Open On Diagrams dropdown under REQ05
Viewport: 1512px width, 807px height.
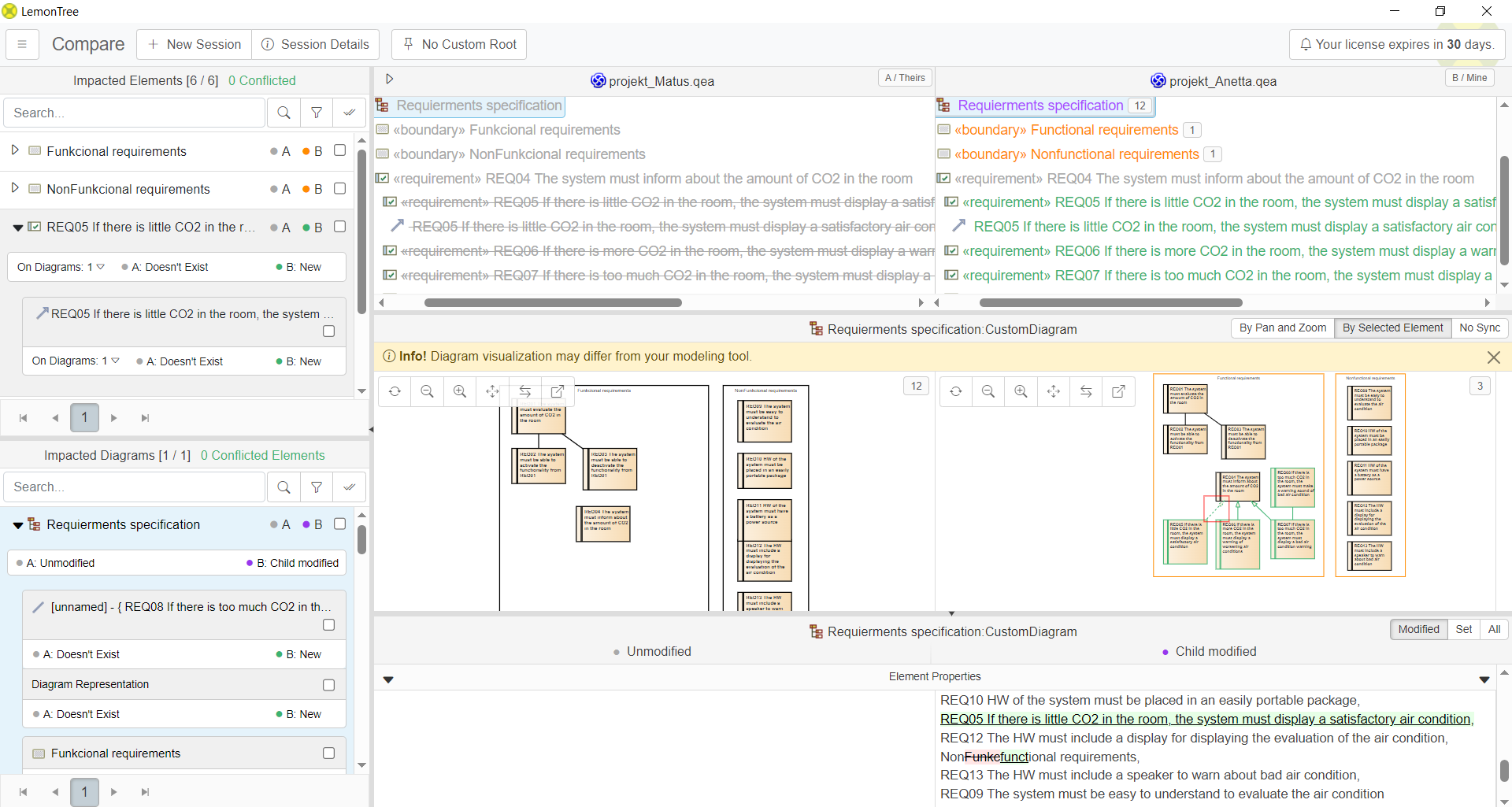tap(61, 267)
